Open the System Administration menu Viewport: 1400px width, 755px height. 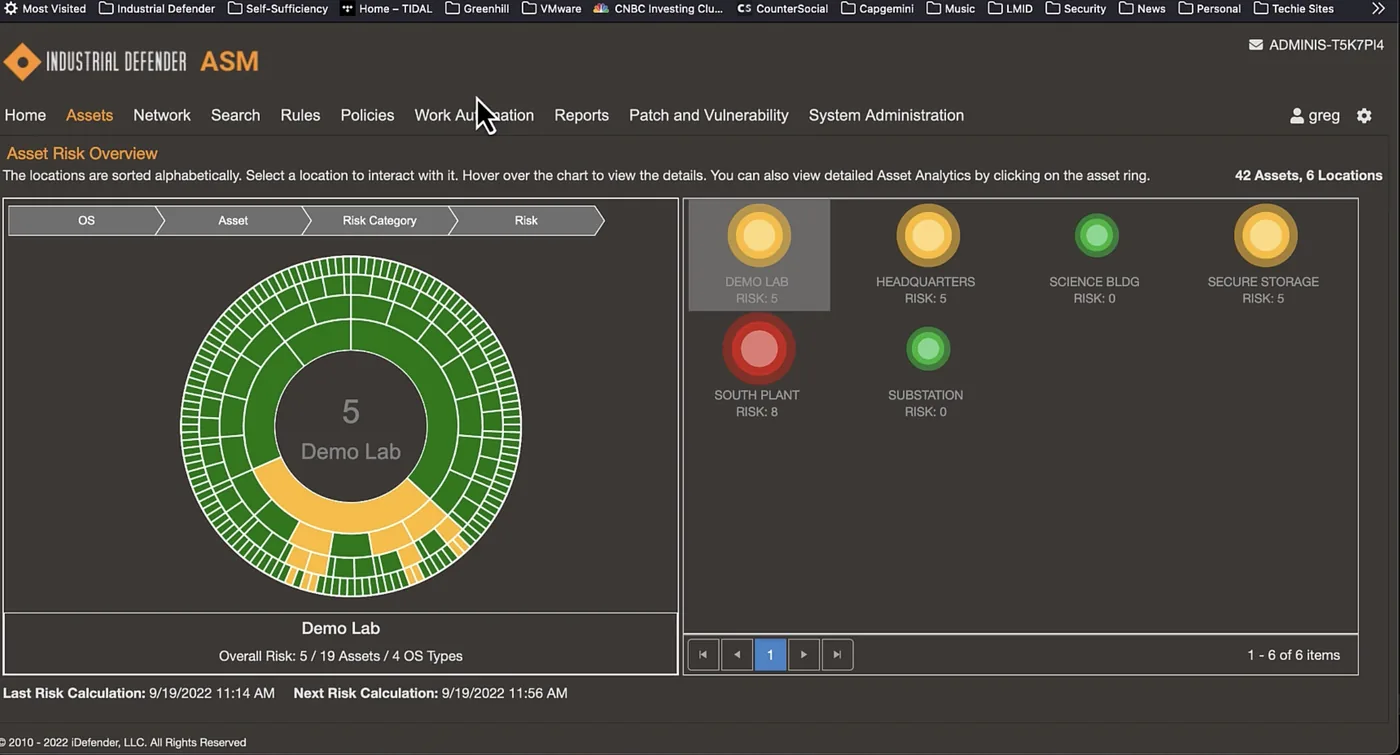click(886, 115)
